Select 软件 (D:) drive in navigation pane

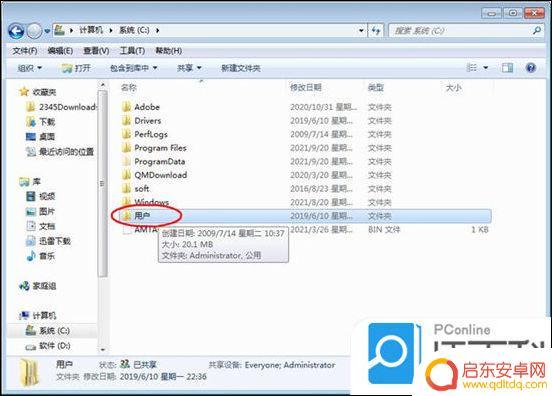(48, 346)
